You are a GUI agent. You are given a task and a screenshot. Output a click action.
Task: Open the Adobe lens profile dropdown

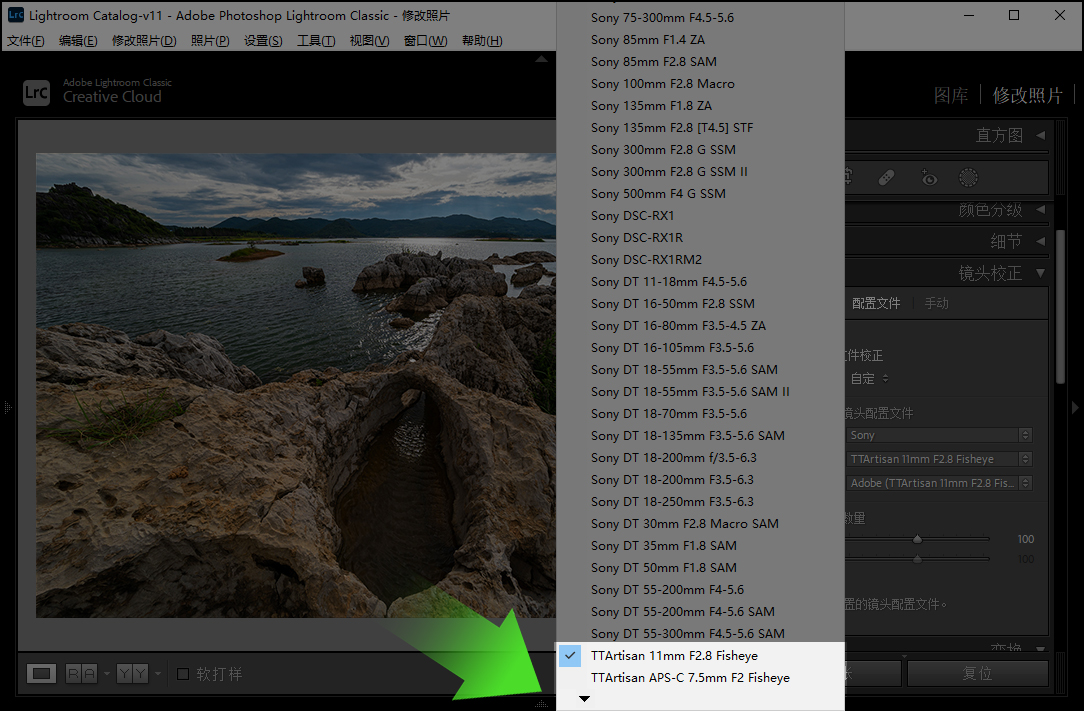coord(938,483)
